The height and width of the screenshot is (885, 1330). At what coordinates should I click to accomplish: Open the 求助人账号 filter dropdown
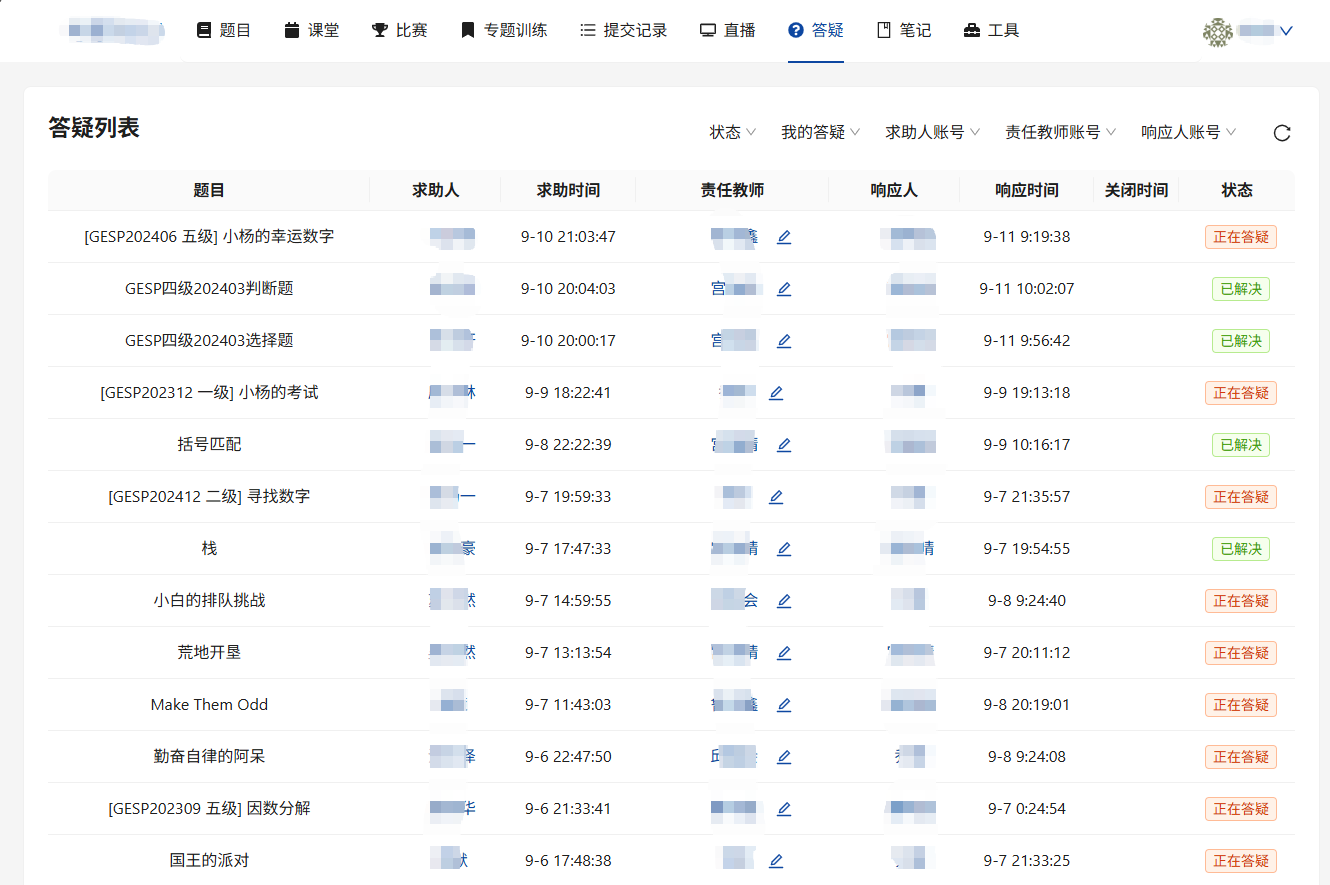[x=932, y=132]
